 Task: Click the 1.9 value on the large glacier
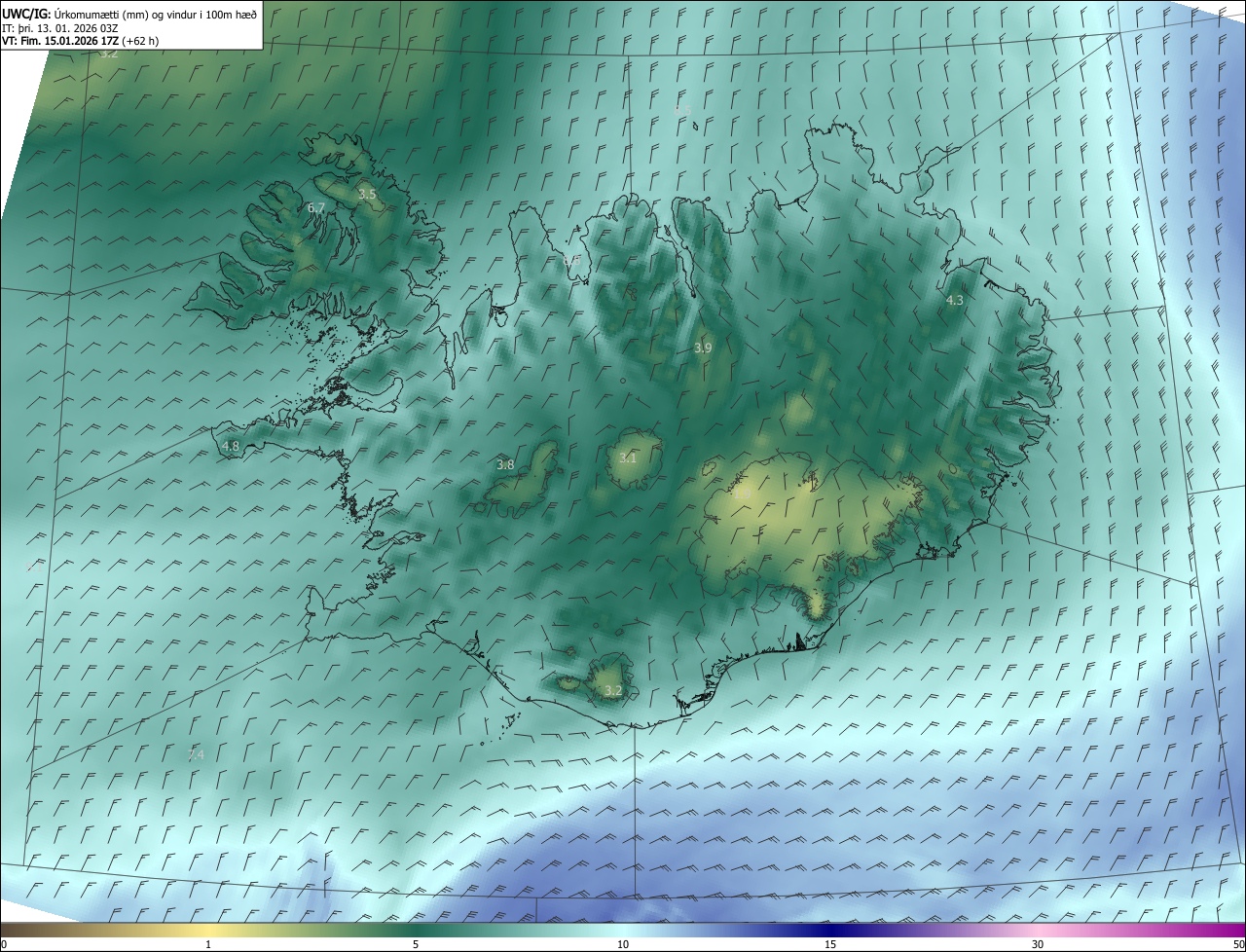point(742,494)
